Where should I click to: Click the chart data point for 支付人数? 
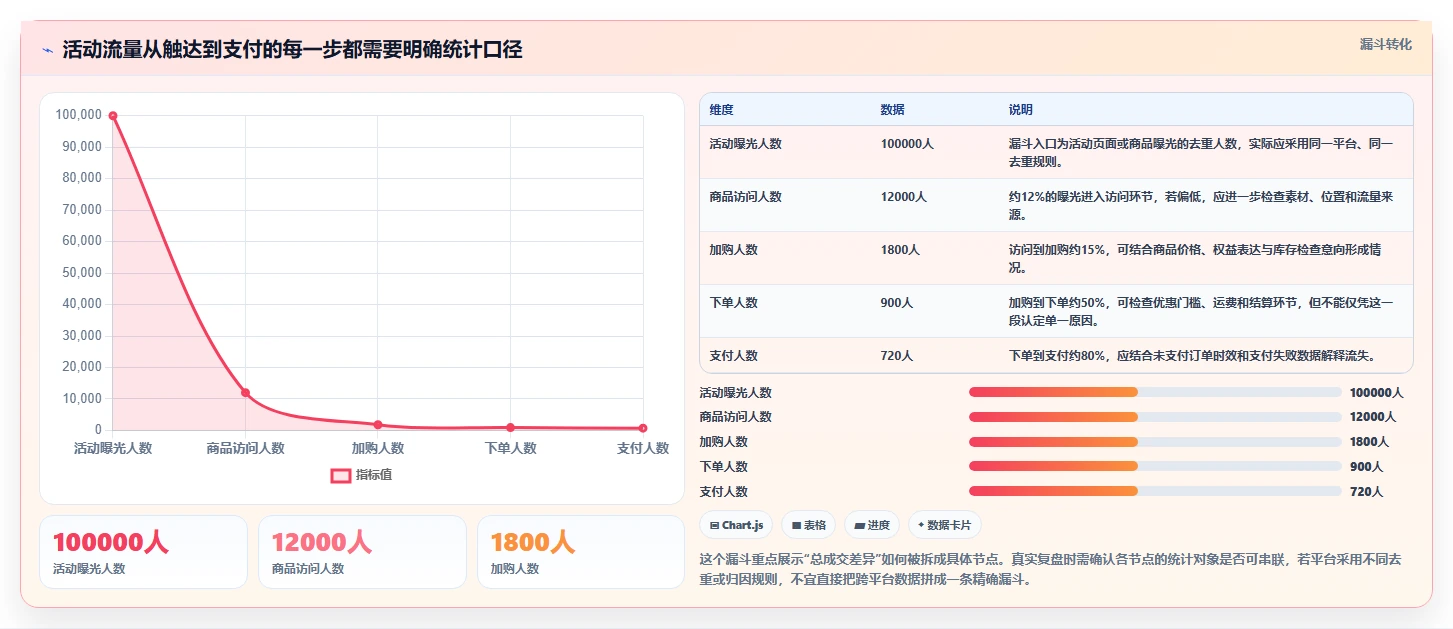[x=643, y=428]
